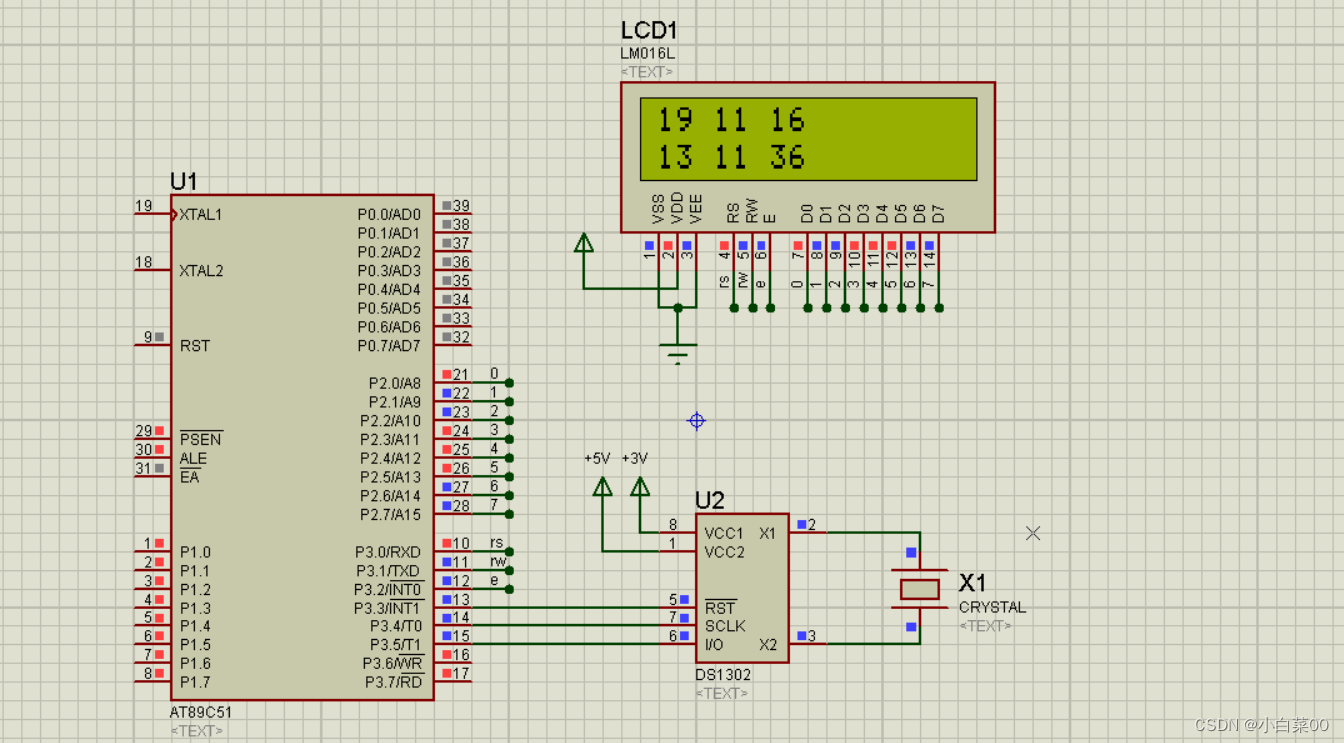Click the LM016L part value text

click(x=647, y=54)
